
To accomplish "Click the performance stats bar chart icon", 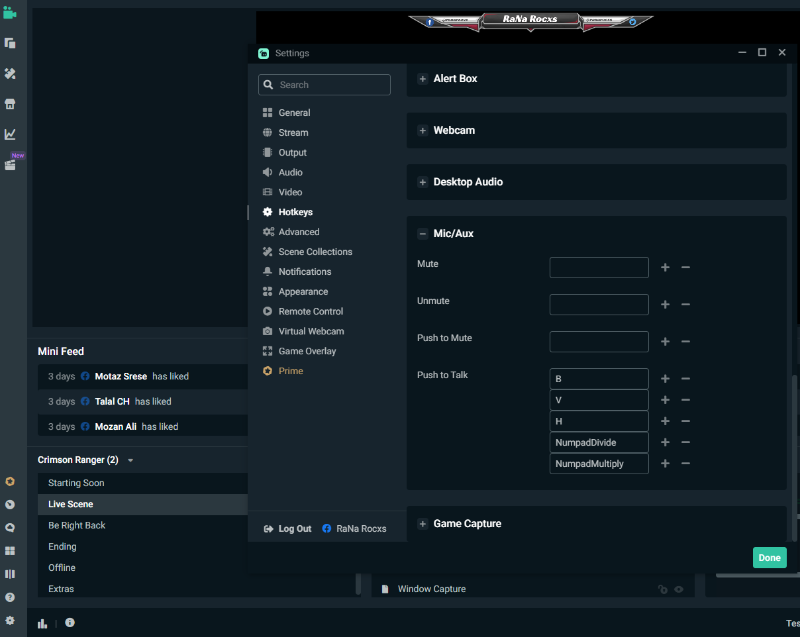I will tap(43, 622).
